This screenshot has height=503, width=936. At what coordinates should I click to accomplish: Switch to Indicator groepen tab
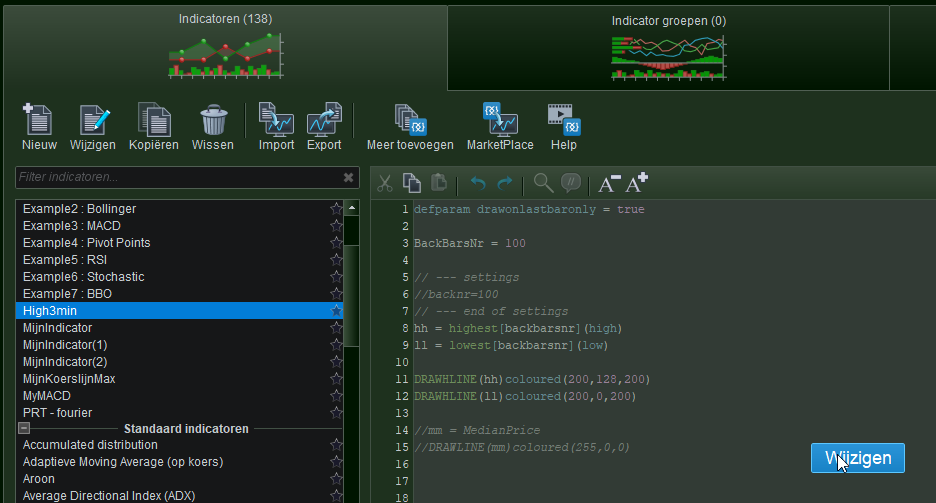tap(668, 45)
